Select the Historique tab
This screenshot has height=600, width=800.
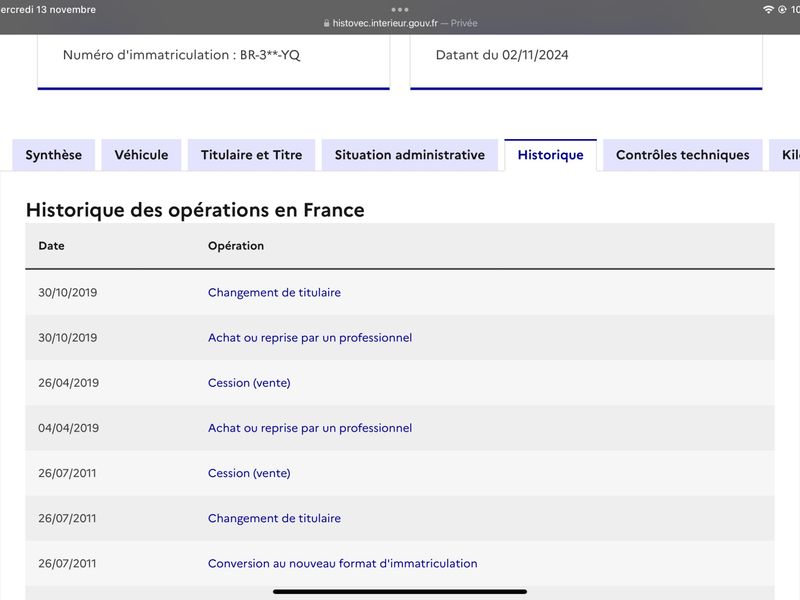[x=551, y=155]
